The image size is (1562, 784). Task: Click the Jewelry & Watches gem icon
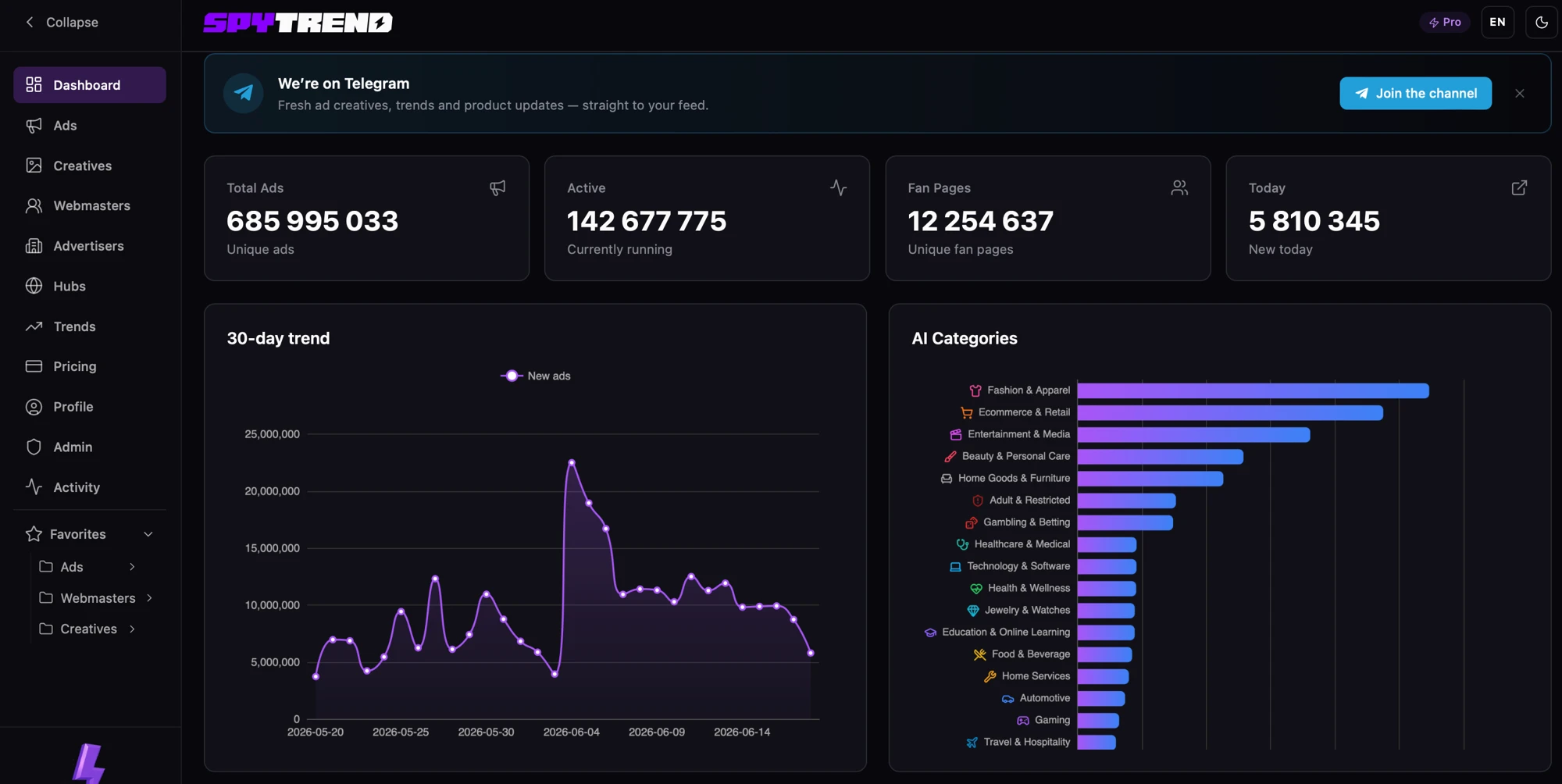tap(973, 610)
